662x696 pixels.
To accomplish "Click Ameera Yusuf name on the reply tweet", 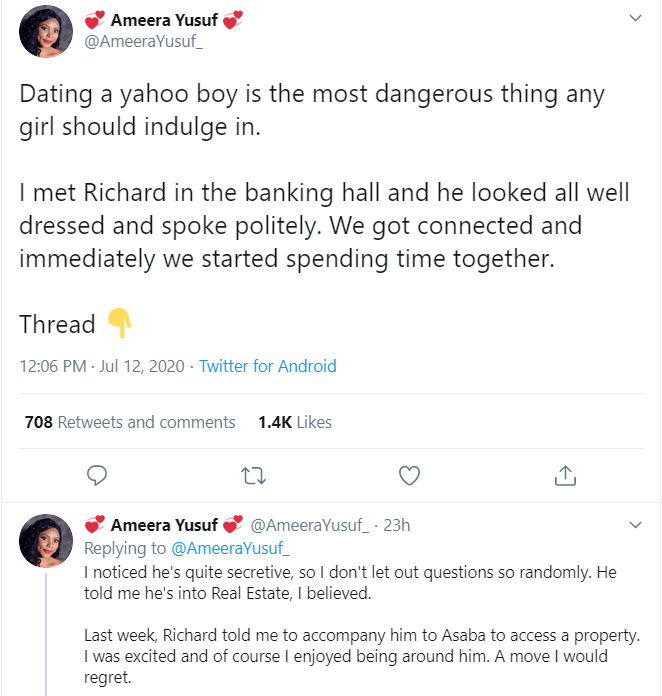I will click(164, 525).
